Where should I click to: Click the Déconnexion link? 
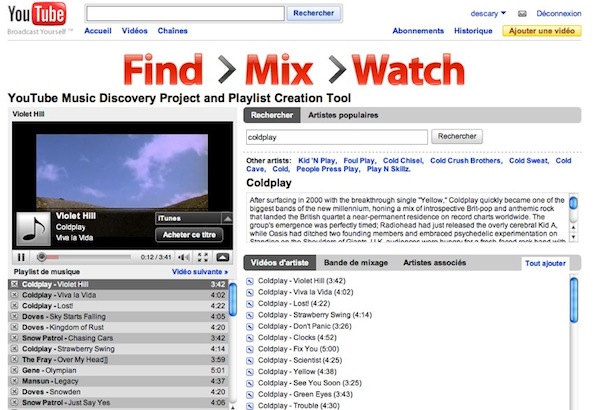[x=559, y=13]
